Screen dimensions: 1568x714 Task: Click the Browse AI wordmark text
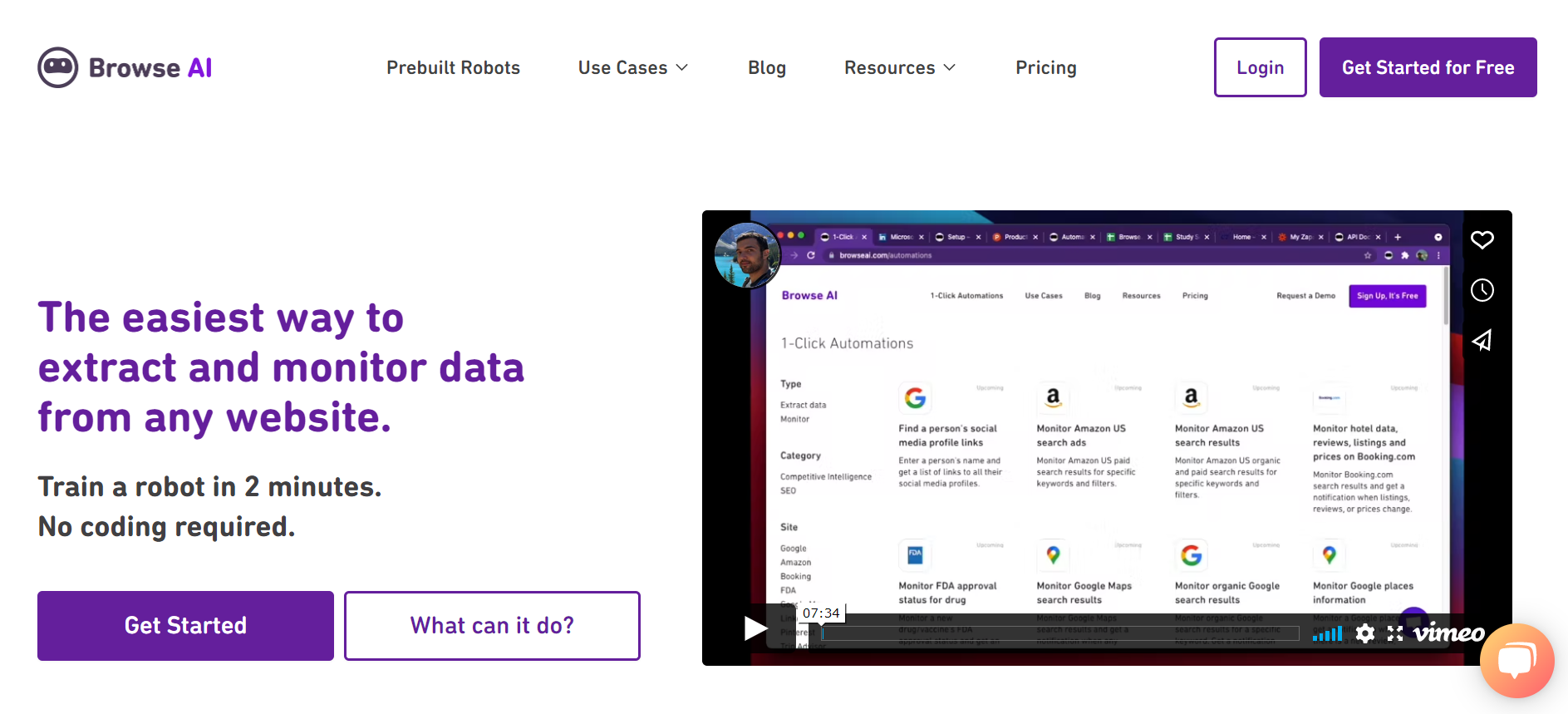150,67
